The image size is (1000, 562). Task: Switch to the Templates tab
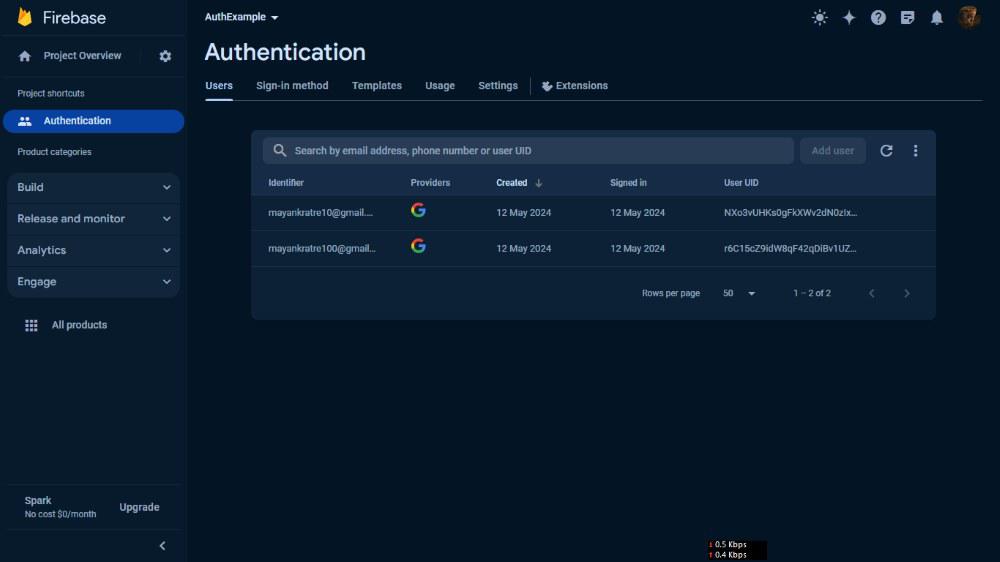tap(377, 86)
